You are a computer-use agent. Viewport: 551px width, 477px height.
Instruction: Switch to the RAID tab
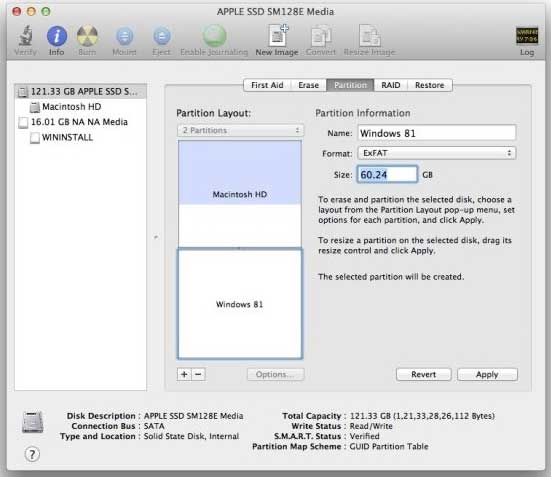tap(391, 85)
